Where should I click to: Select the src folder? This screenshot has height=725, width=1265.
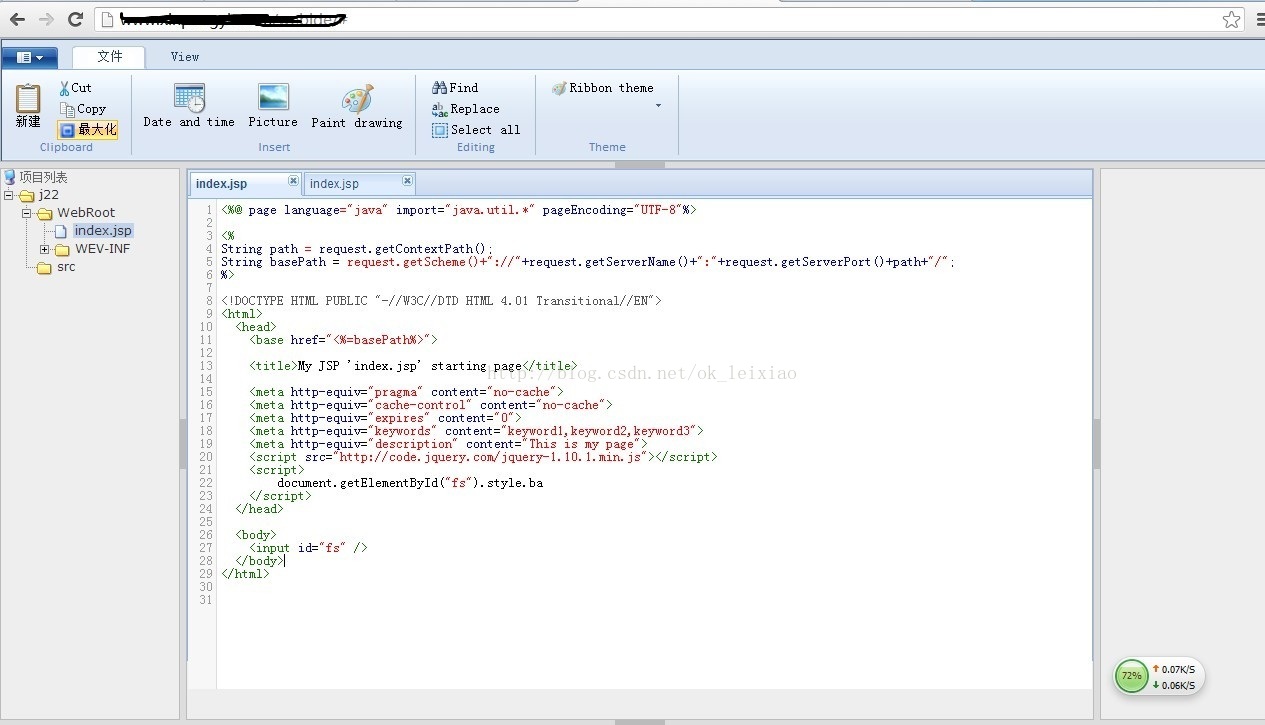pyautogui.click(x=66, y=267)
